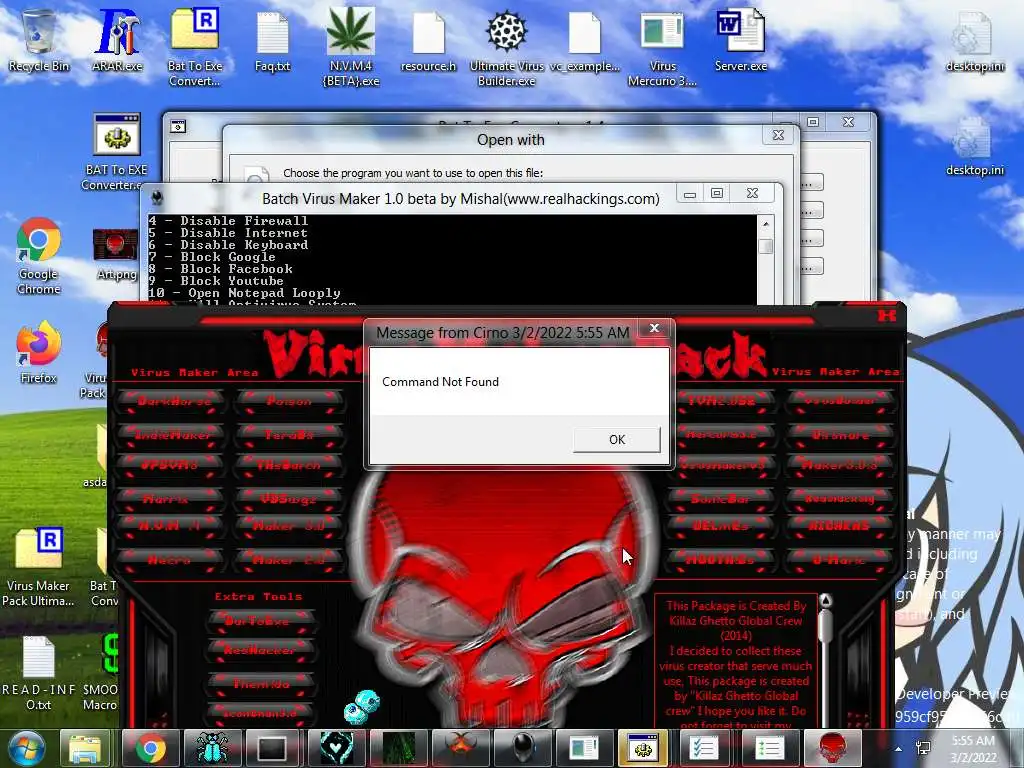Viewport: 1024px width, 768px height.
Task: Select '5 - Disable Internet' console line
Action: [x=228, y=232]
